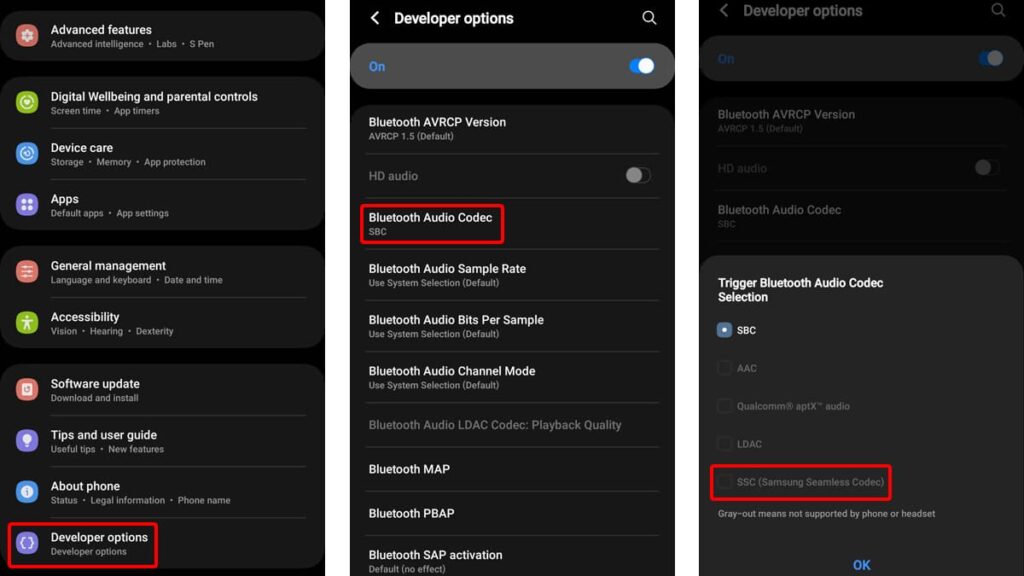Open Bluetooth Audio Sample Rate options
This screenshot has width=1024, height=576.
(x=447, y=274)
